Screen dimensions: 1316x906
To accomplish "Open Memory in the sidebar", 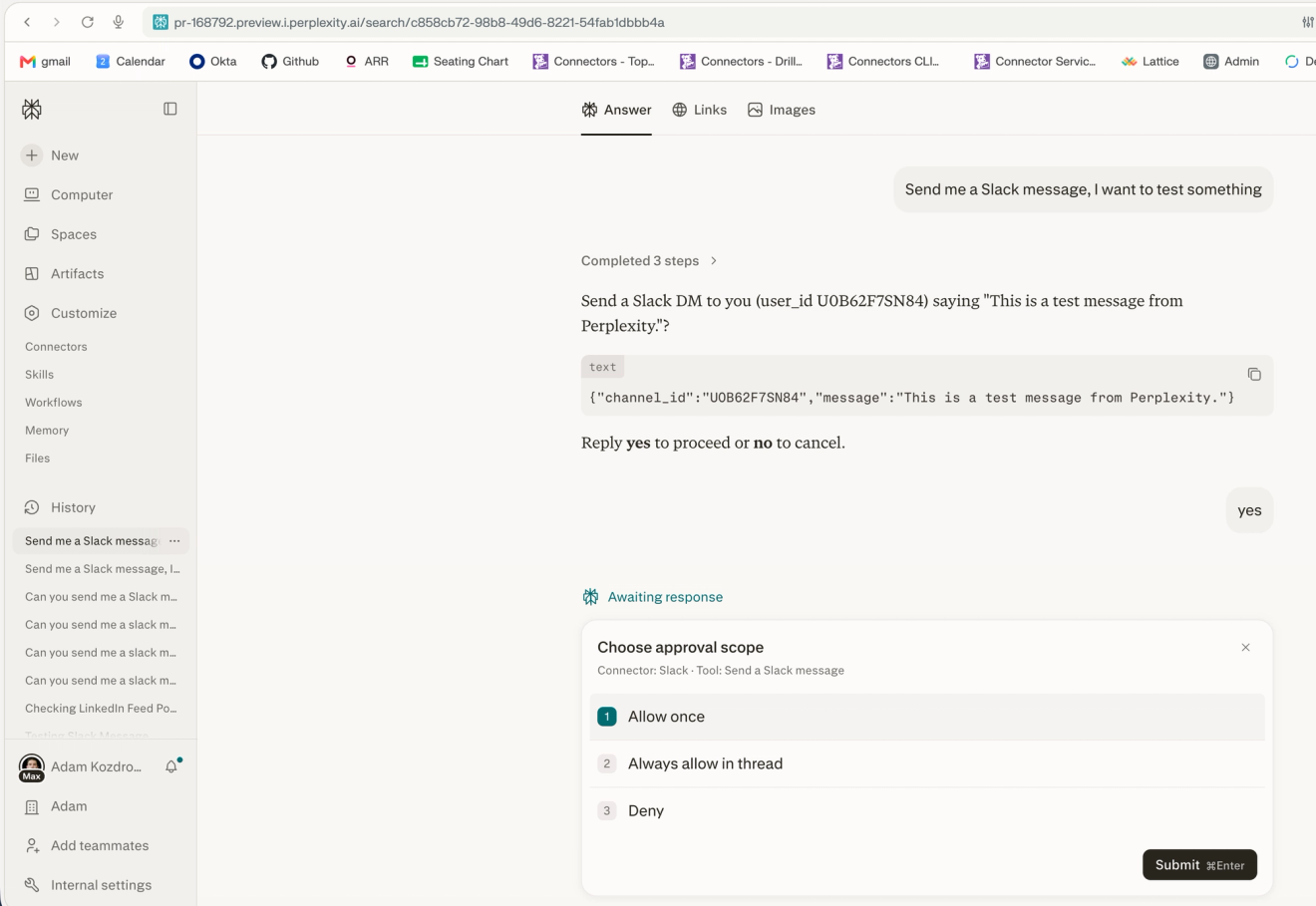I will point(47,431).
